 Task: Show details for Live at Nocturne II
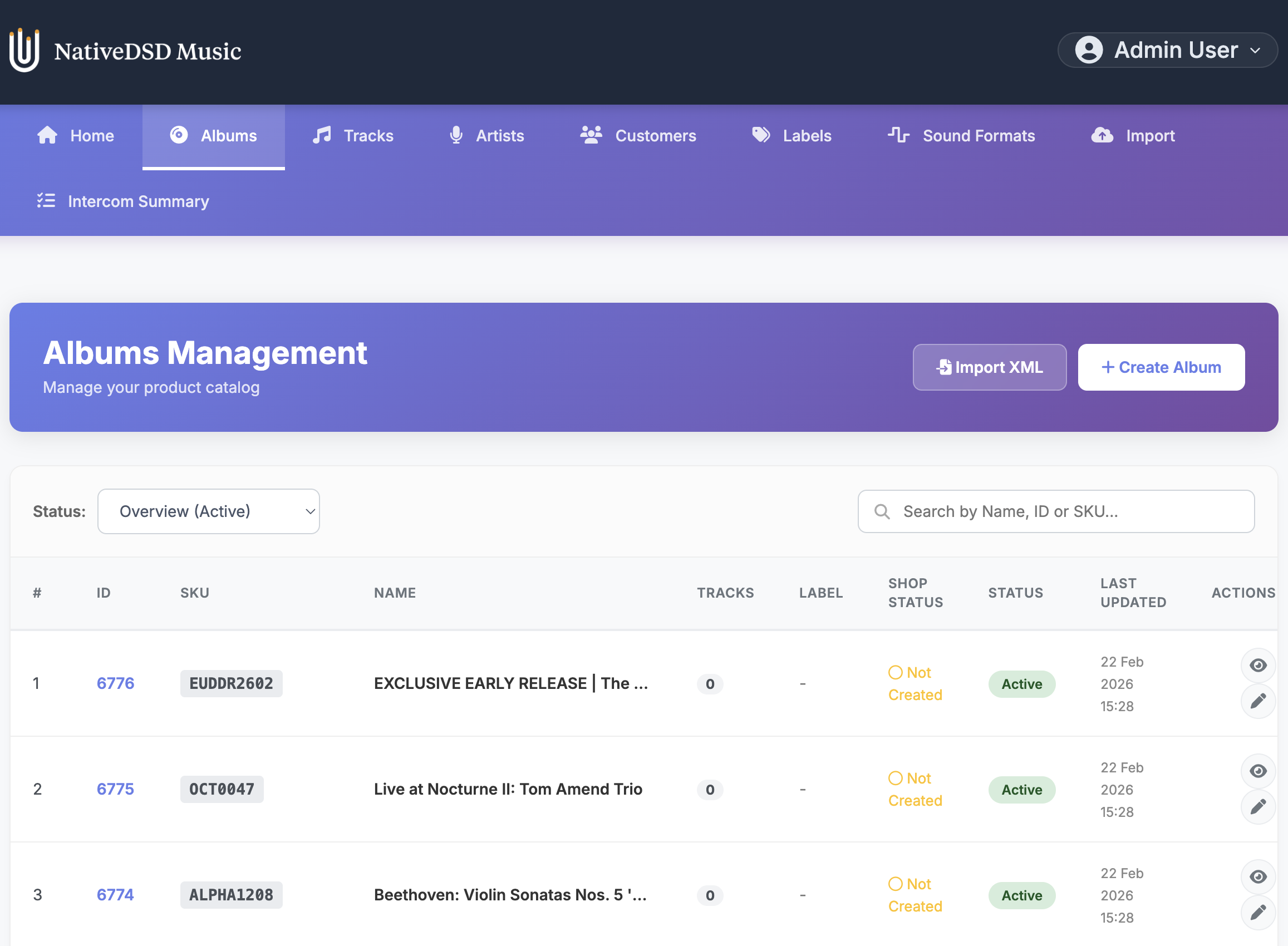point(1258,771)
